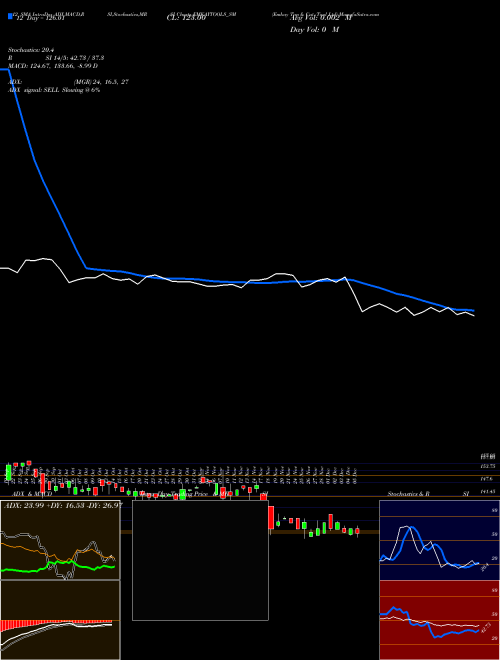Click the '(MGR) 24, 16.5, 27' ADX values

(x=101, y=82)
